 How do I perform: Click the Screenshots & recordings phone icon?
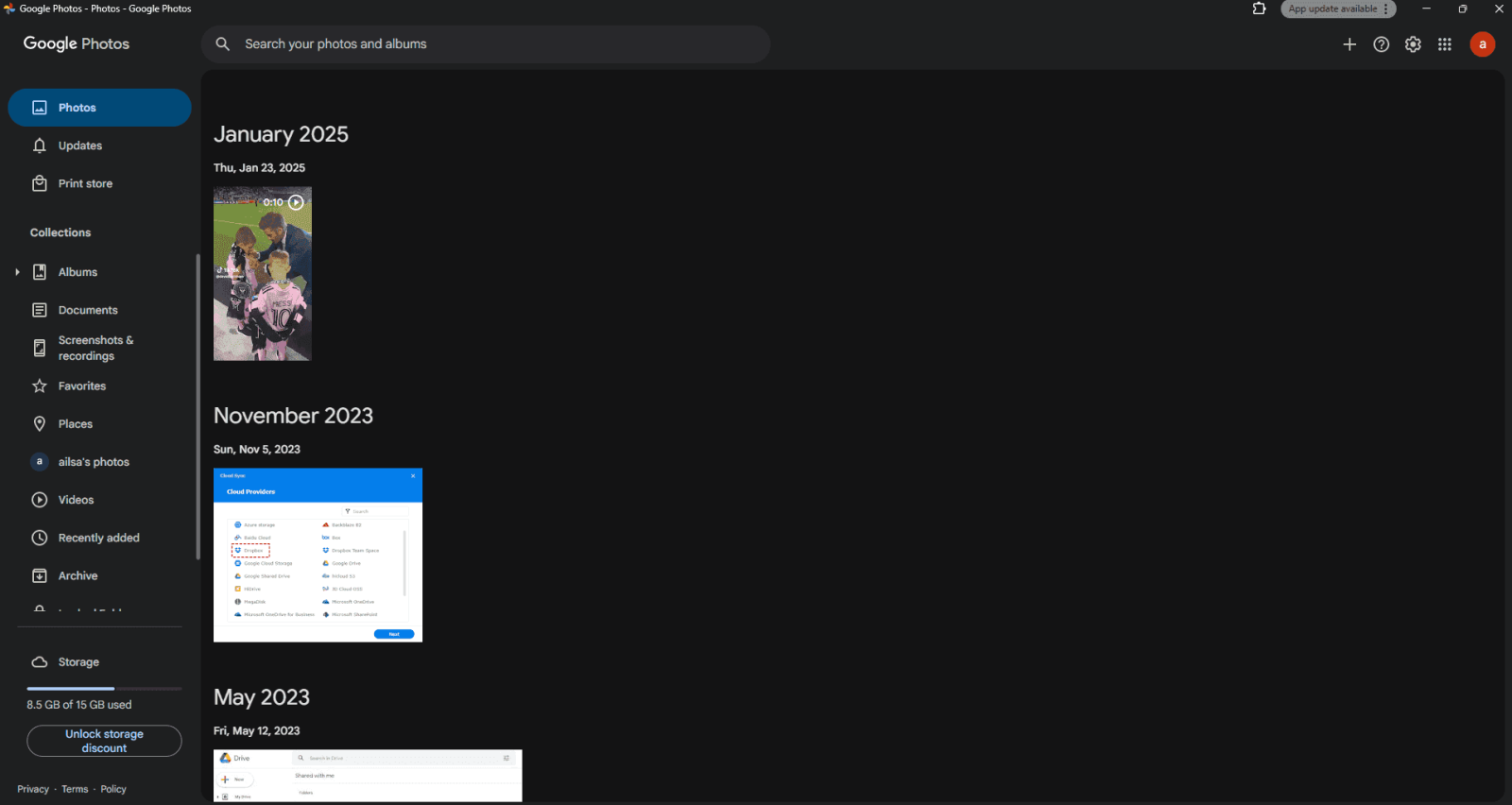click(x=40, y=348)
